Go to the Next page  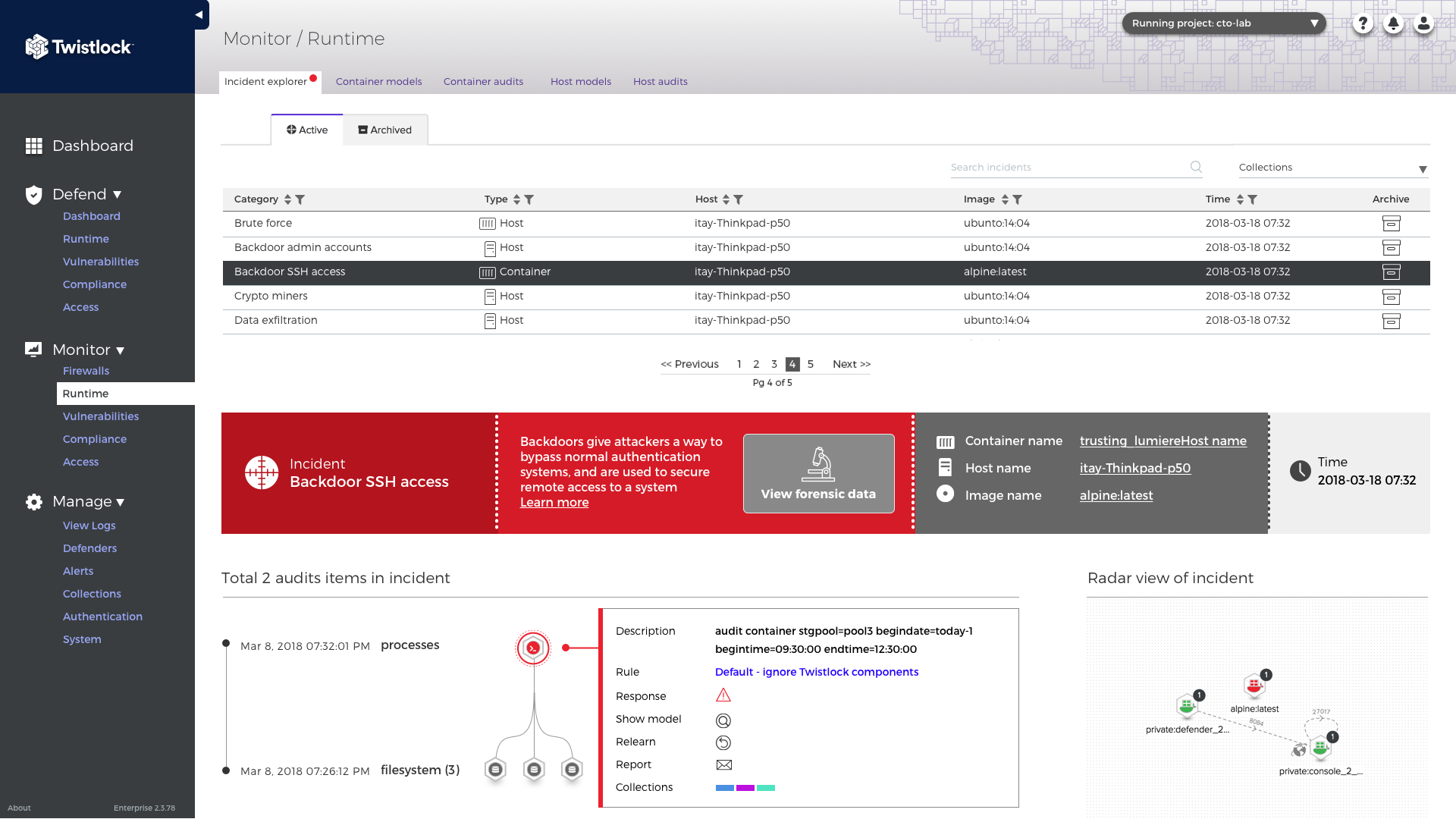pos(852,364)
